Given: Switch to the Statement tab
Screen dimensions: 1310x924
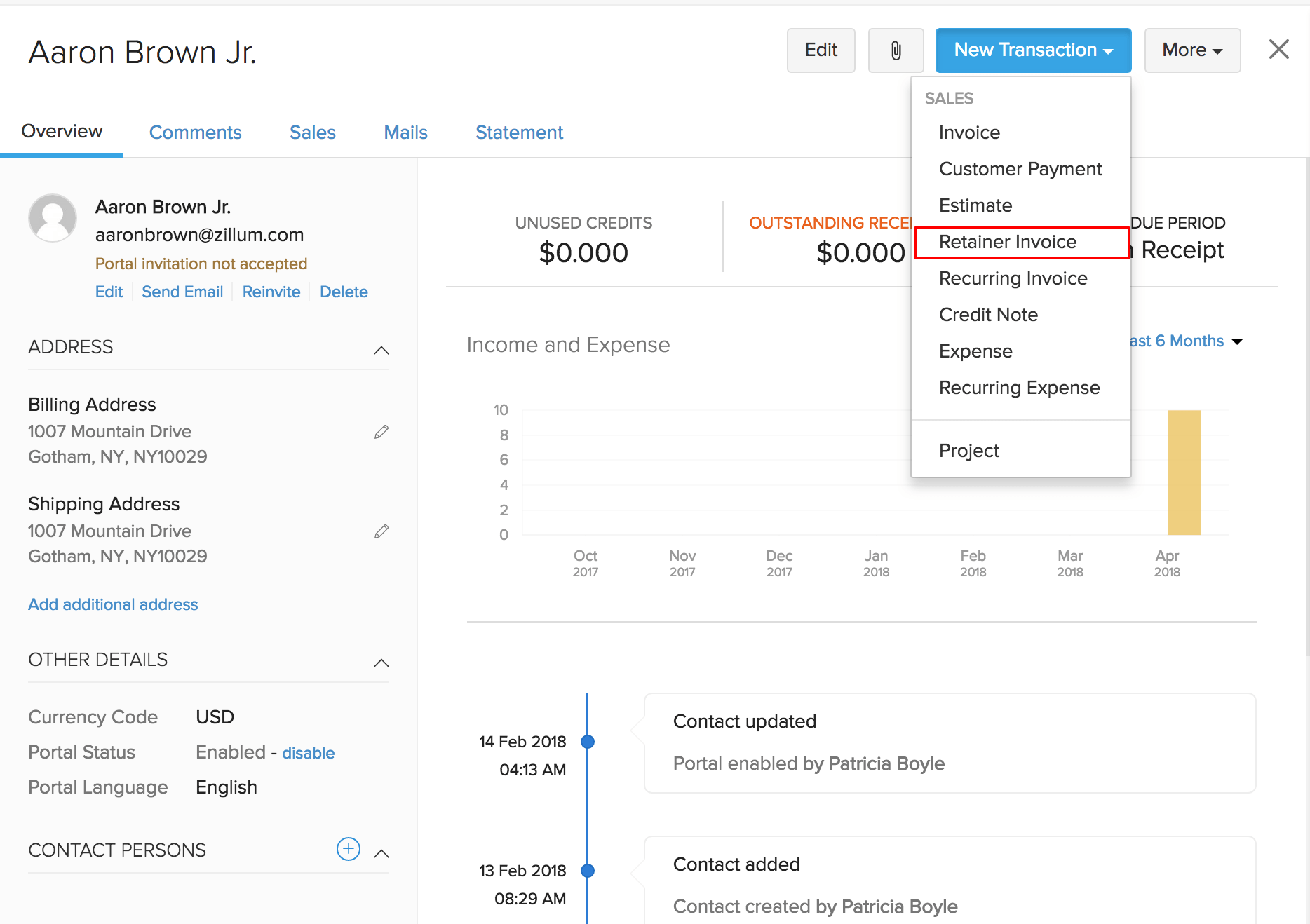Looking at the screenshot, I should click(x=519, y=133).
